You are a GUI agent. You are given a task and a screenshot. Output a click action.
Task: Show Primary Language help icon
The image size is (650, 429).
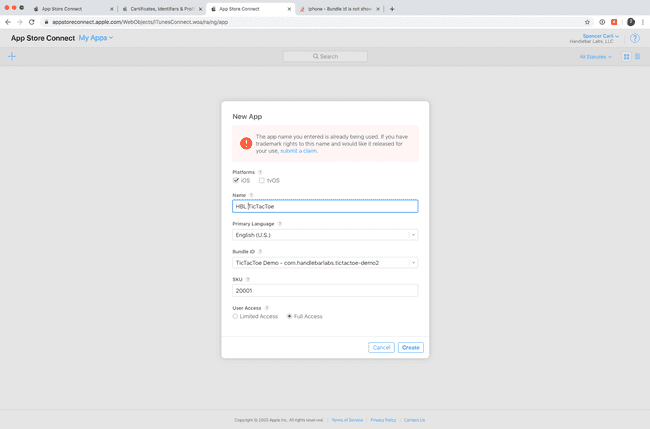(x=280, y=224)
